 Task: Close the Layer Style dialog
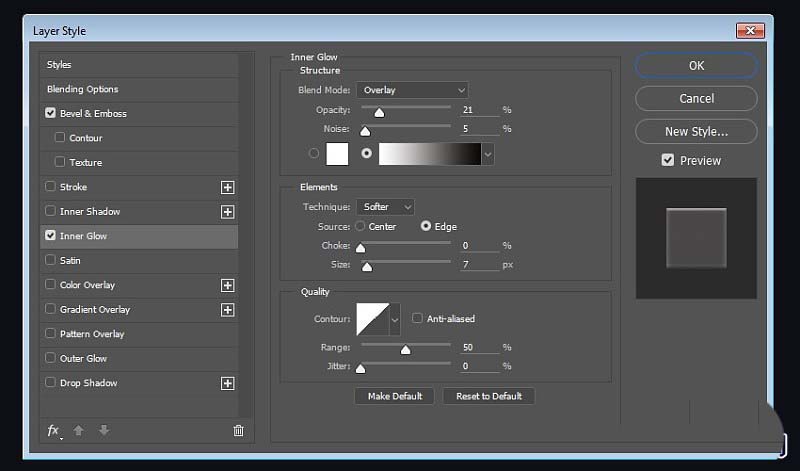coord(750,31)
